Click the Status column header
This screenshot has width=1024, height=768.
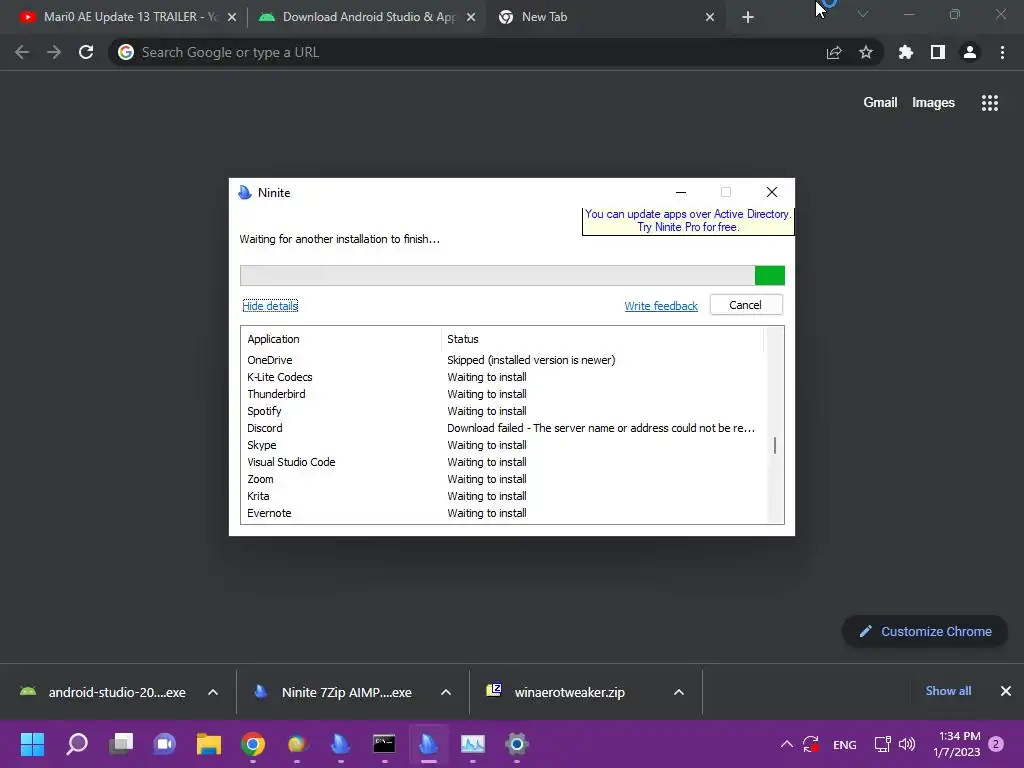click(x=601, y=339)
